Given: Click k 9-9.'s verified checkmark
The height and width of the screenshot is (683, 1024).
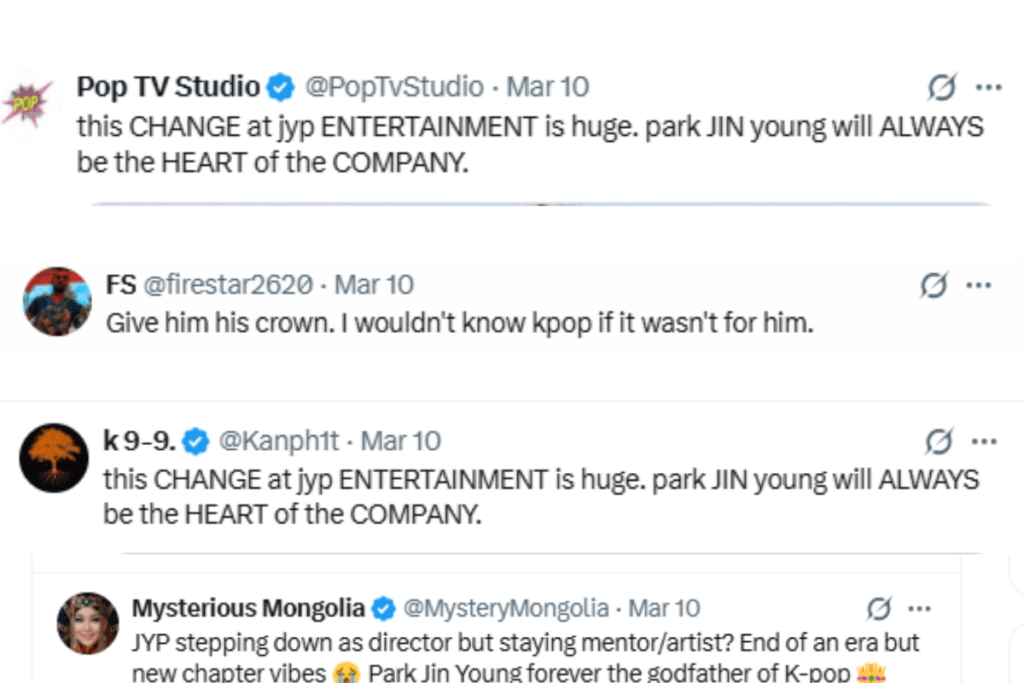Looking at the screenshot, I should [196, 440].
